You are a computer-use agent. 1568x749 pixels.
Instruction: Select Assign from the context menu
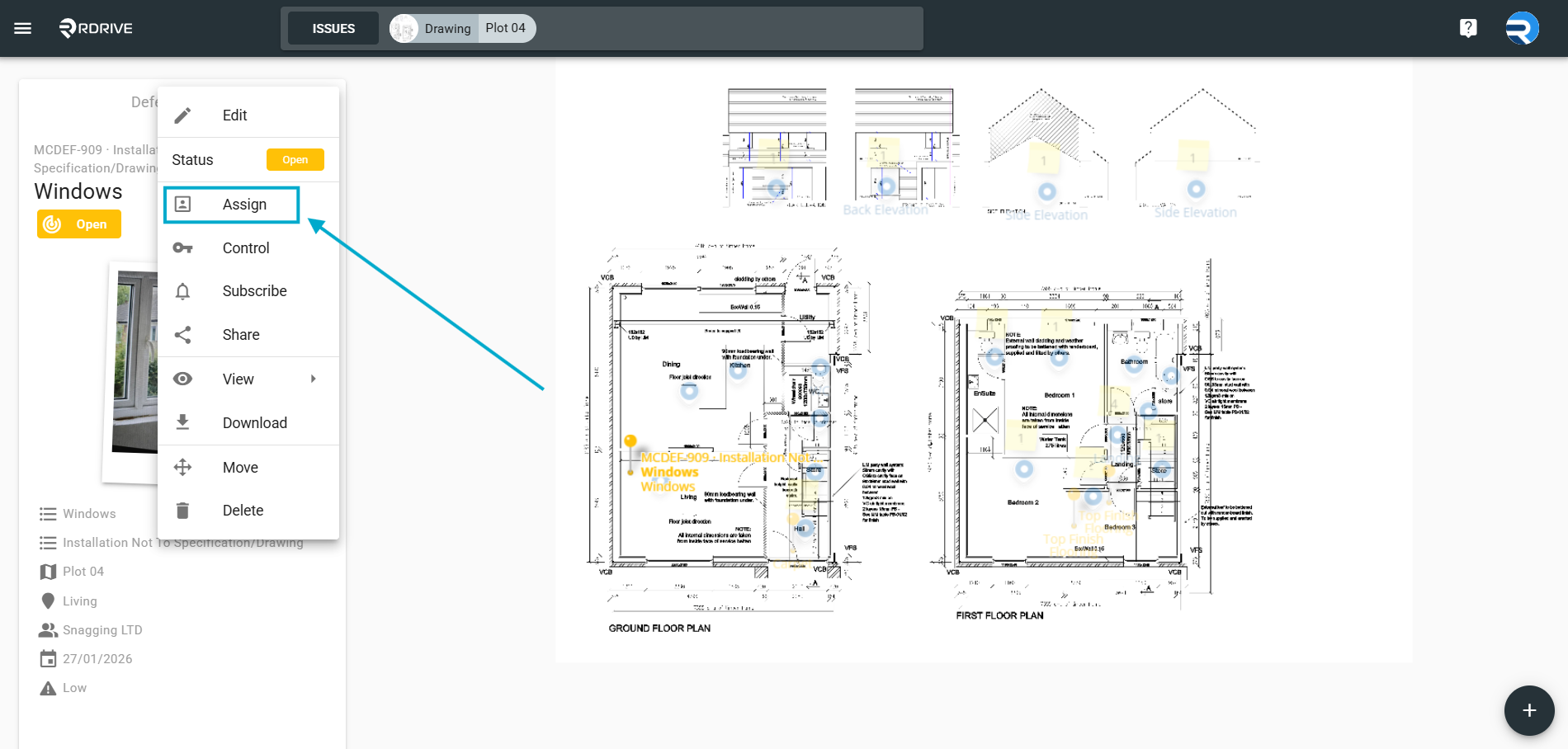[232, 205]
